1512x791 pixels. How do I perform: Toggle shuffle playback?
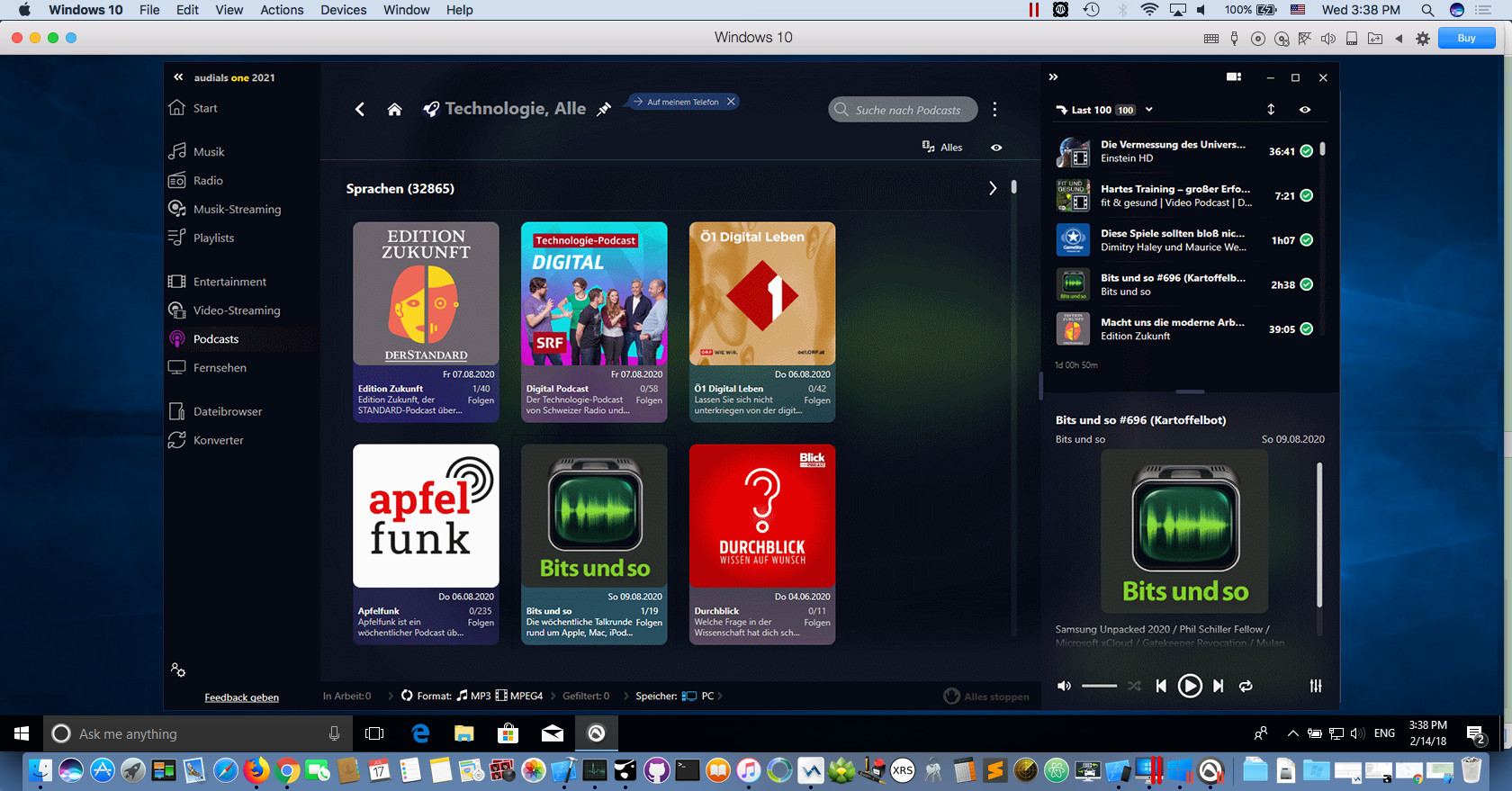tap(1134, 686)
